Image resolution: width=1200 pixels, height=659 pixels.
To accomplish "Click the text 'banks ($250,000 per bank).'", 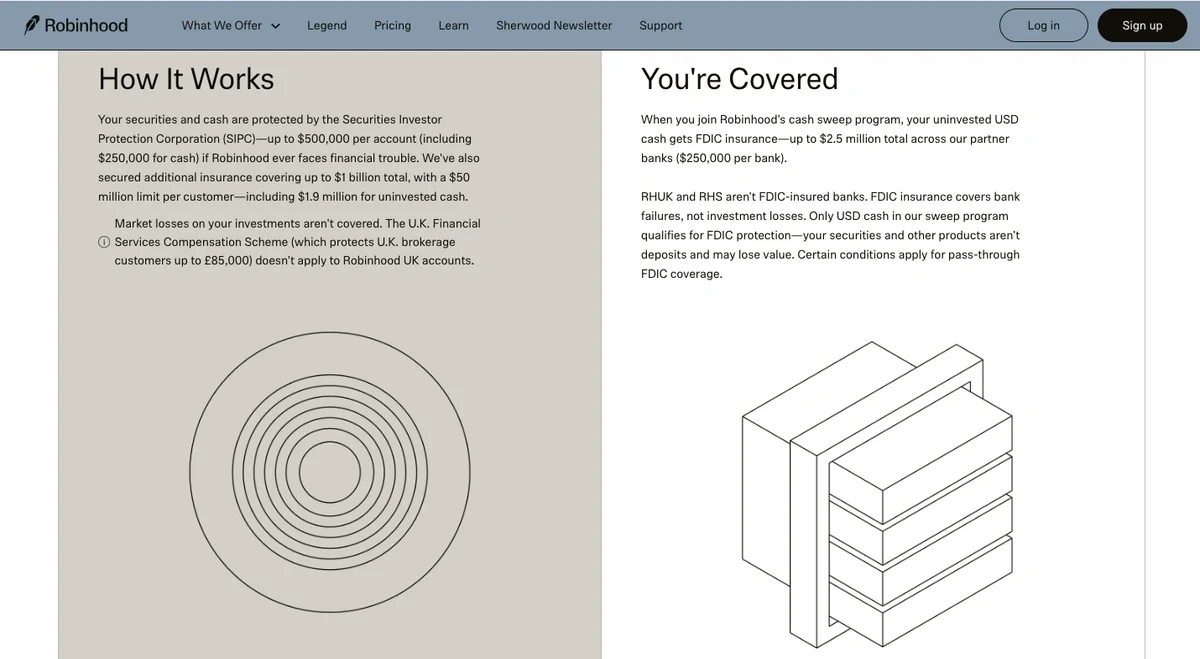I will coord(714,158).
